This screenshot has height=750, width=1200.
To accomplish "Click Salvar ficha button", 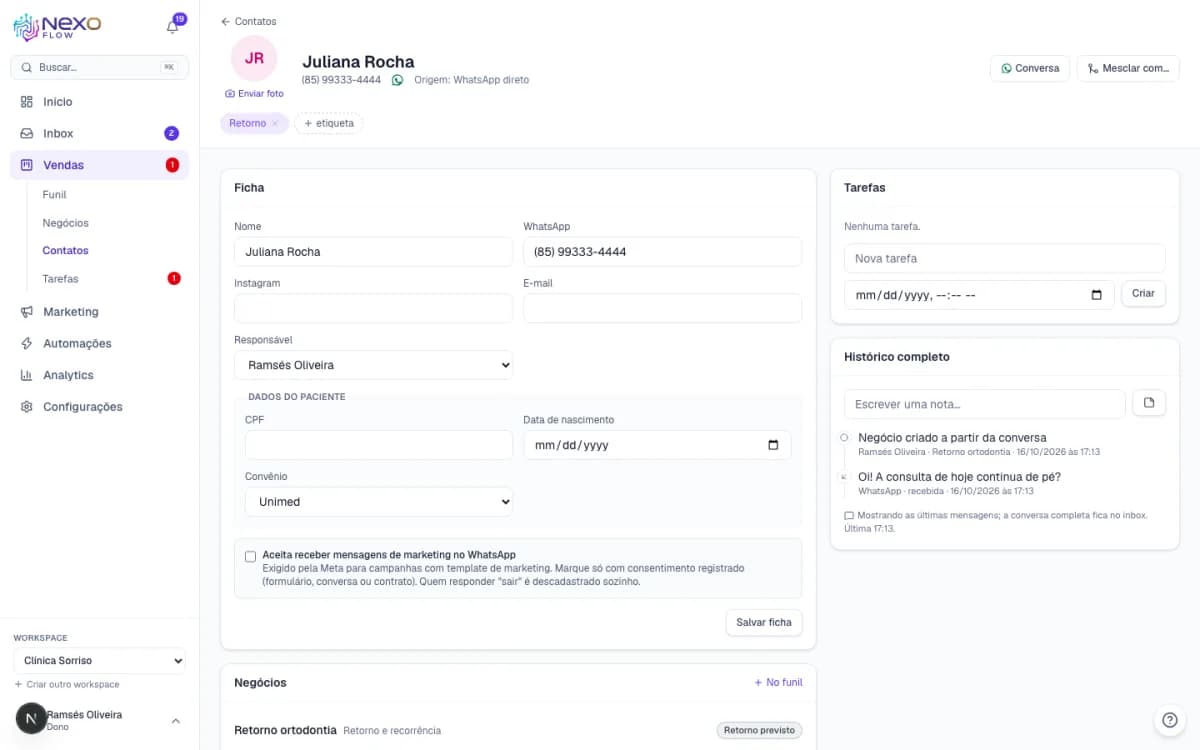I will pos(764,622).
